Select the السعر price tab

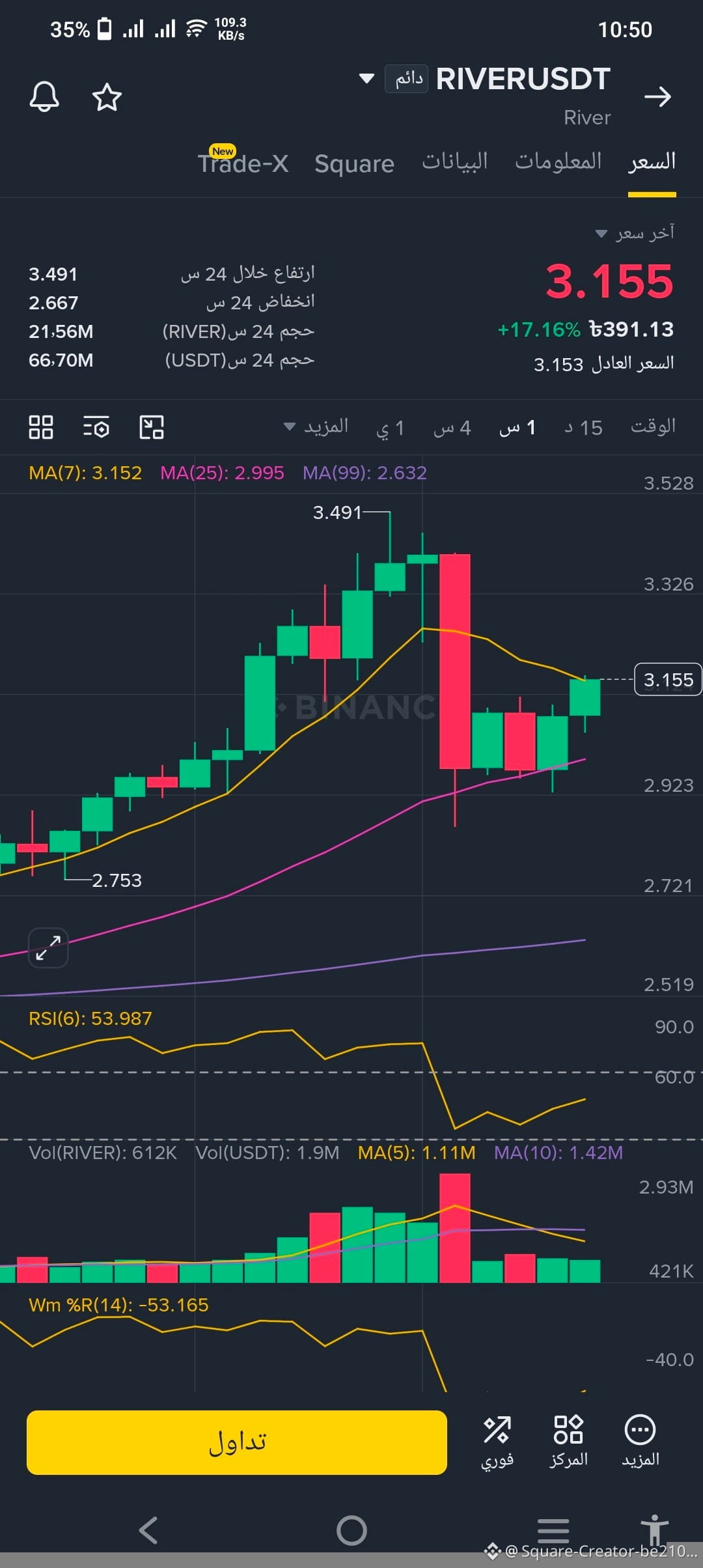point(652,162)
